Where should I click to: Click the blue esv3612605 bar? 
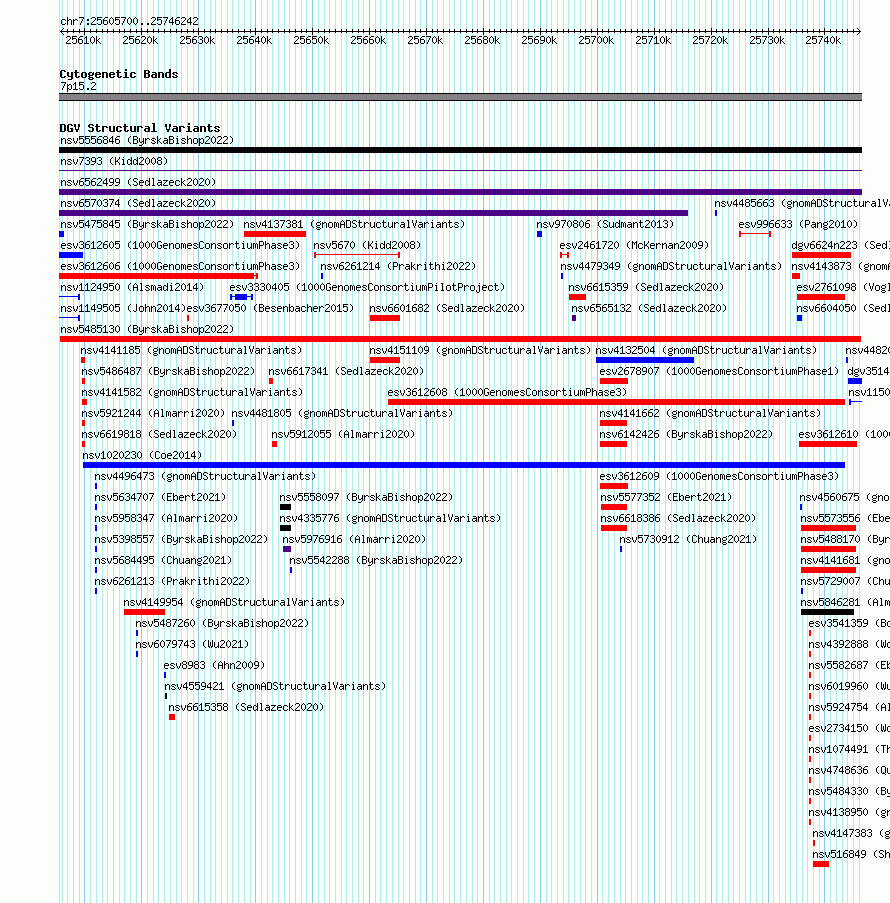[71, 255]
